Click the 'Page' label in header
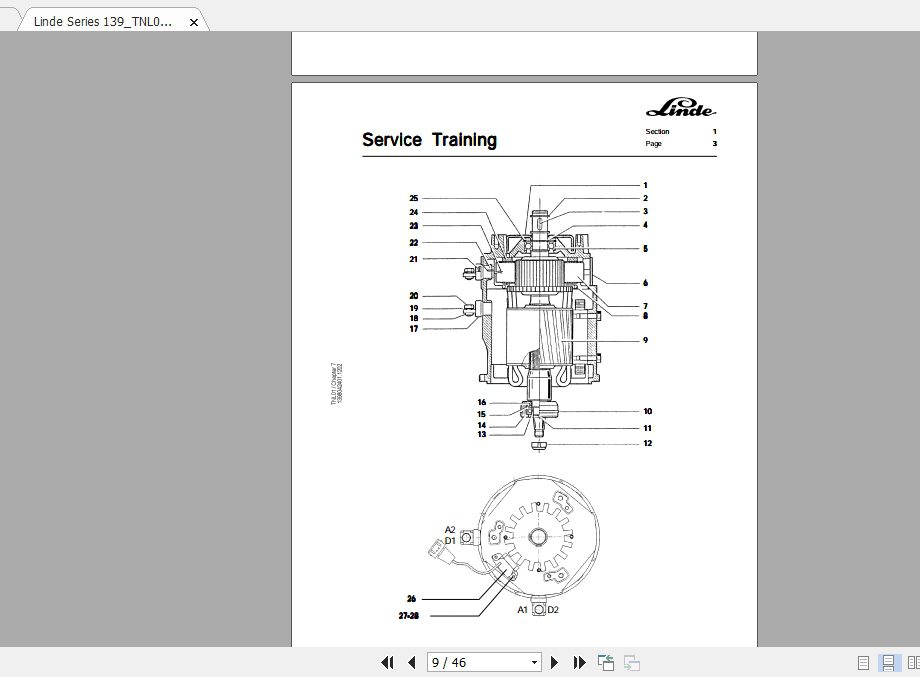 pos(653,143)
